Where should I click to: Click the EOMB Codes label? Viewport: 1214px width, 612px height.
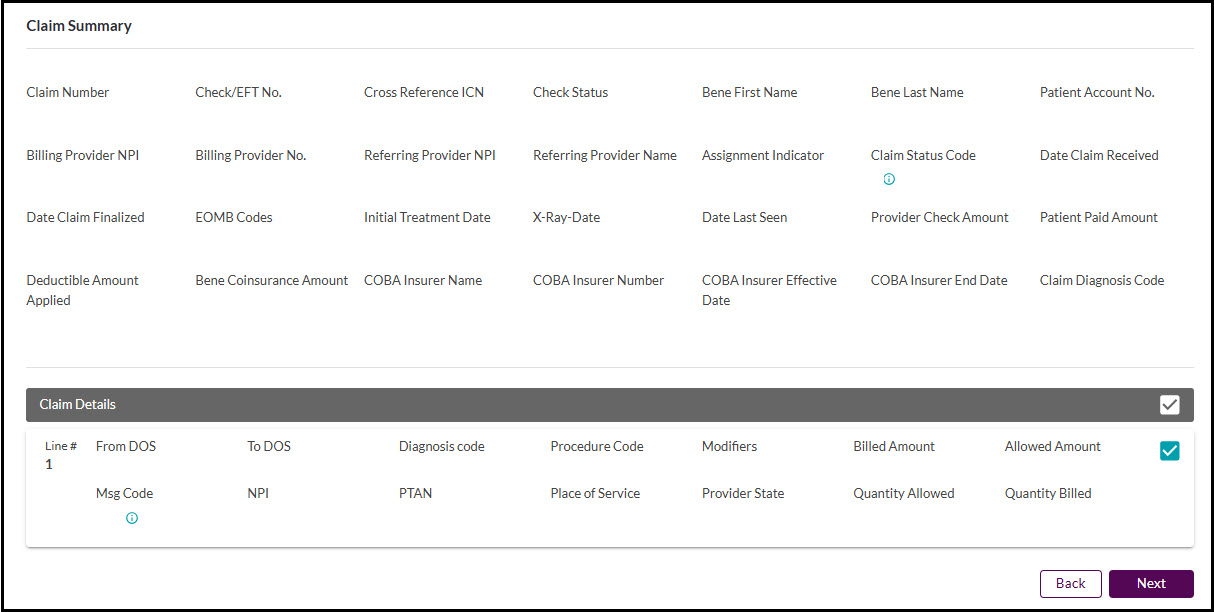tap(233, 217)
